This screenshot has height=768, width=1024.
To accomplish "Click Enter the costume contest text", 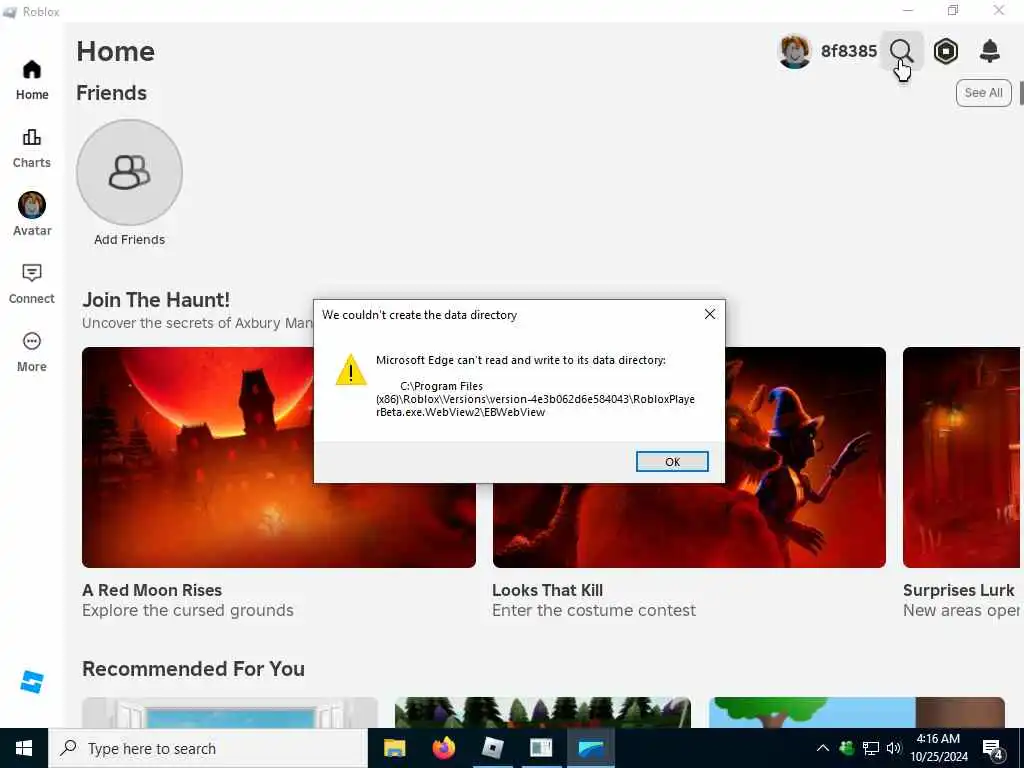I will coord(594,611).
